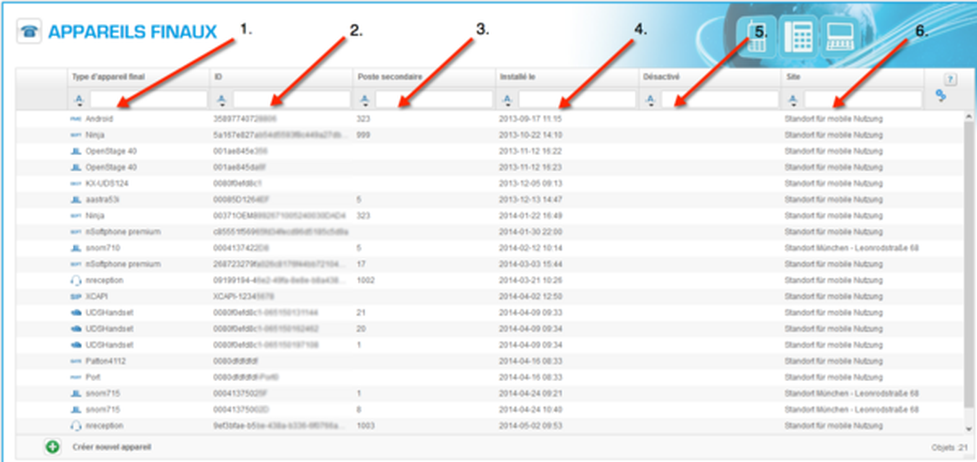Click the mobile phone icon in header
Screen dimensions: 977x462
[x=756, y=37]
